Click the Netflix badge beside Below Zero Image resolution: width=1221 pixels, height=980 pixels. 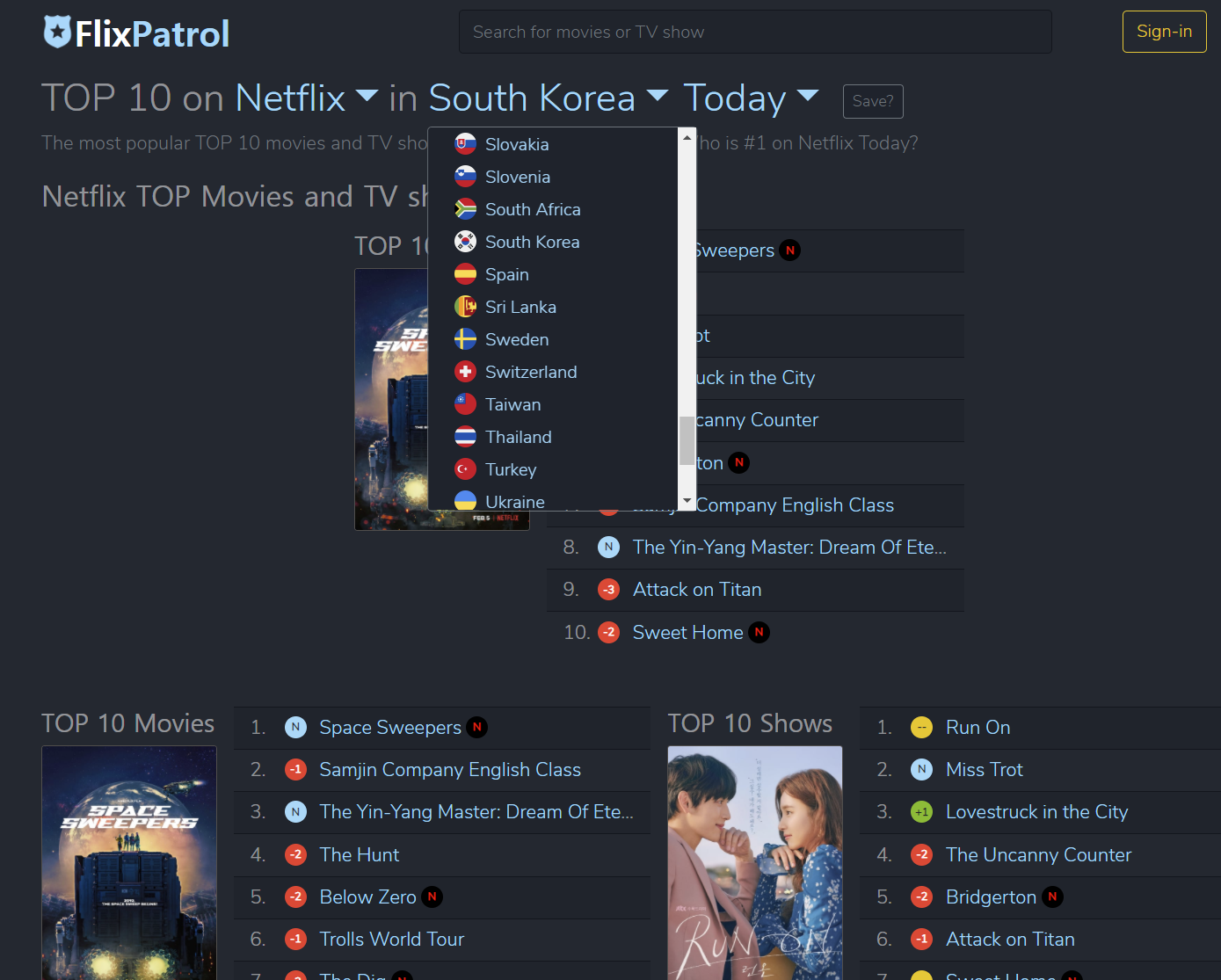coord(432,897)
